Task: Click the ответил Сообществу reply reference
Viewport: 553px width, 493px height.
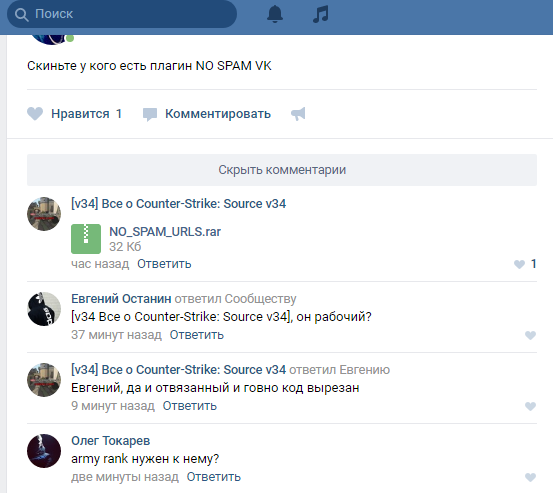Action: coord(235,299)
